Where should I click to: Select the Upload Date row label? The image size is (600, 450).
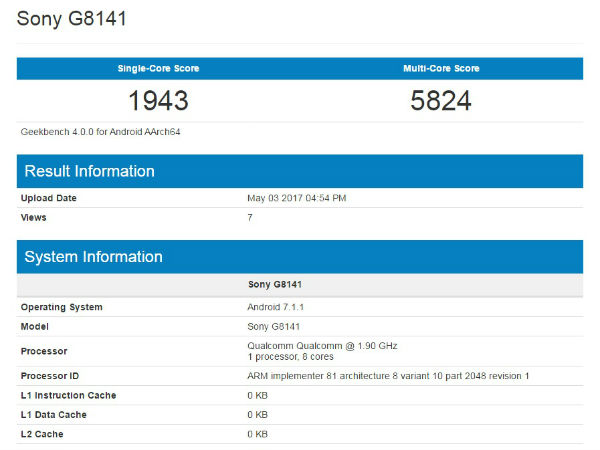point(49,198)
